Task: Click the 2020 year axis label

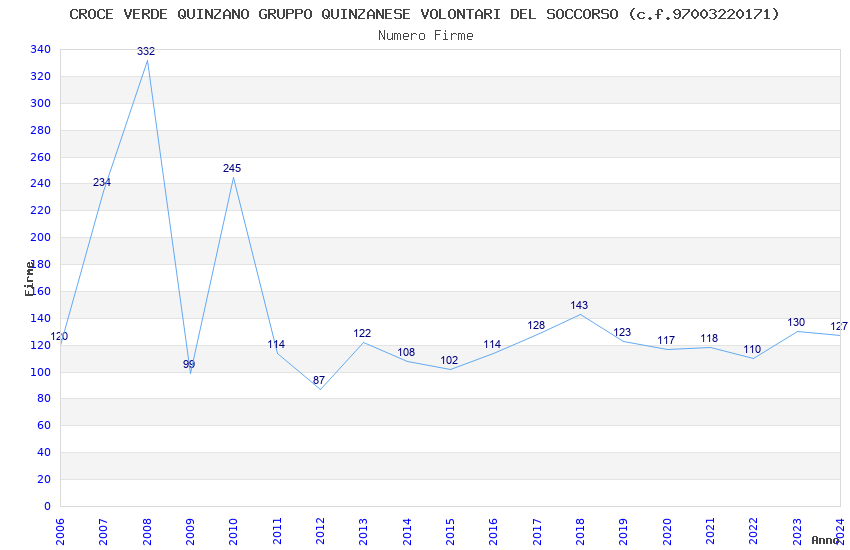Action: (x=667, y=531)
